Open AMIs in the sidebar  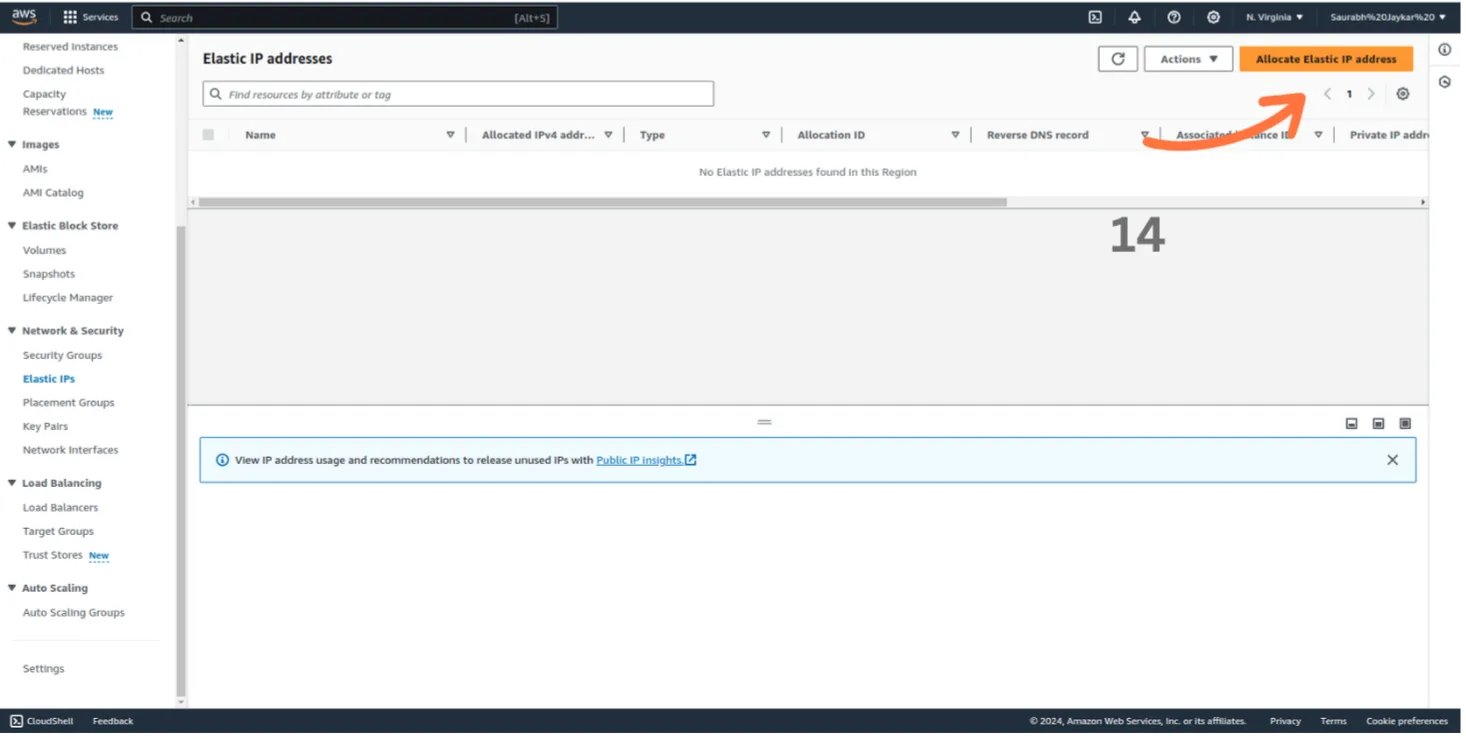click(x=35, y=169)
